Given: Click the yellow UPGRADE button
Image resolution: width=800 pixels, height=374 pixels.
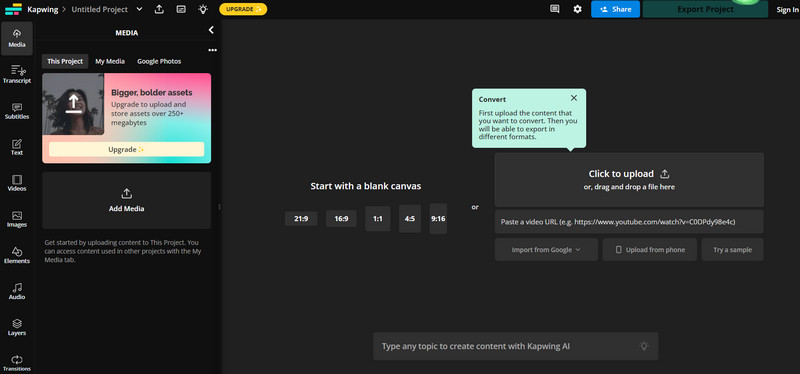Looking at the screenshot, I should pos(243,9).
